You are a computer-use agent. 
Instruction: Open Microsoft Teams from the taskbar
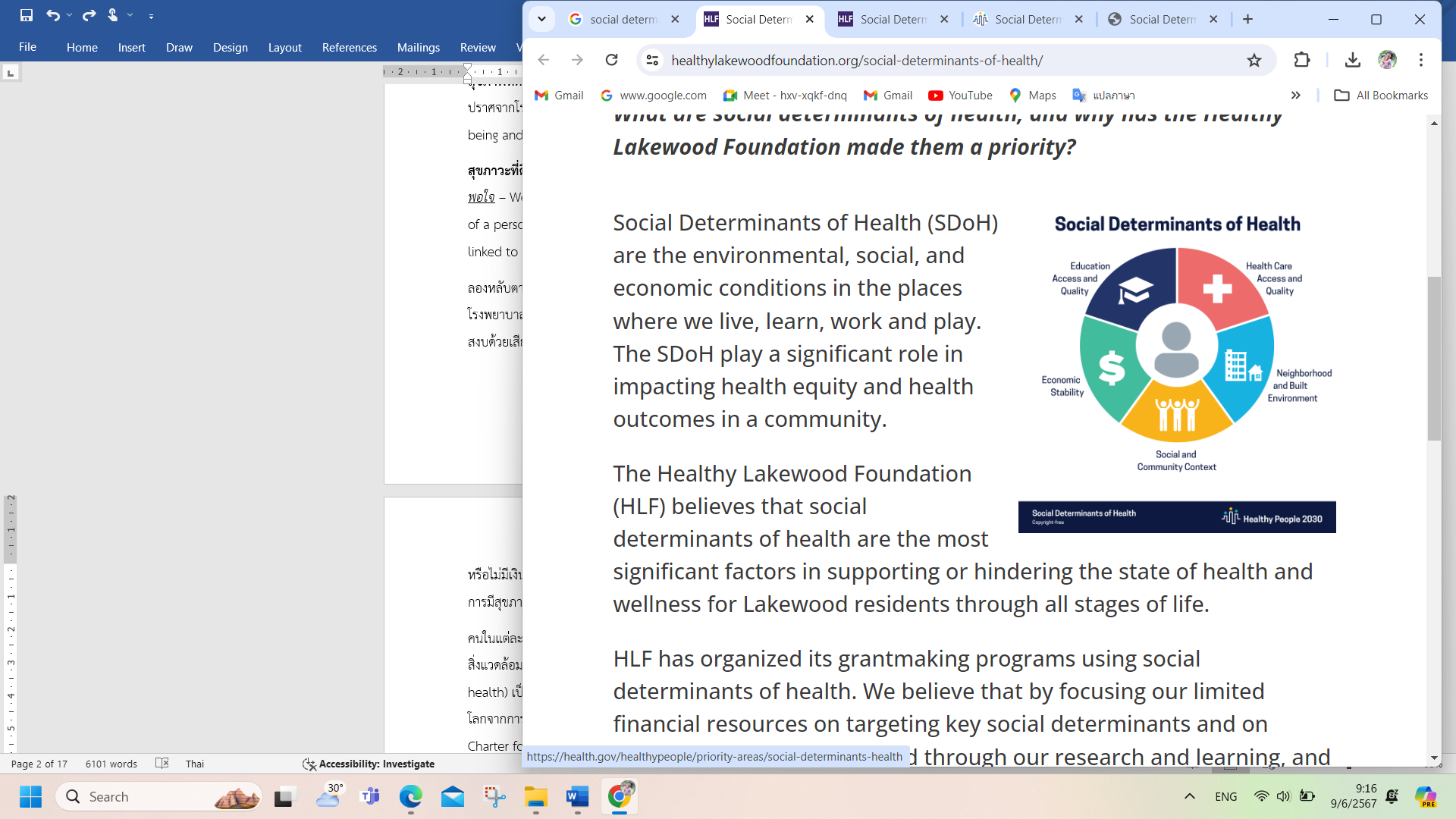(x=370, y=796)
